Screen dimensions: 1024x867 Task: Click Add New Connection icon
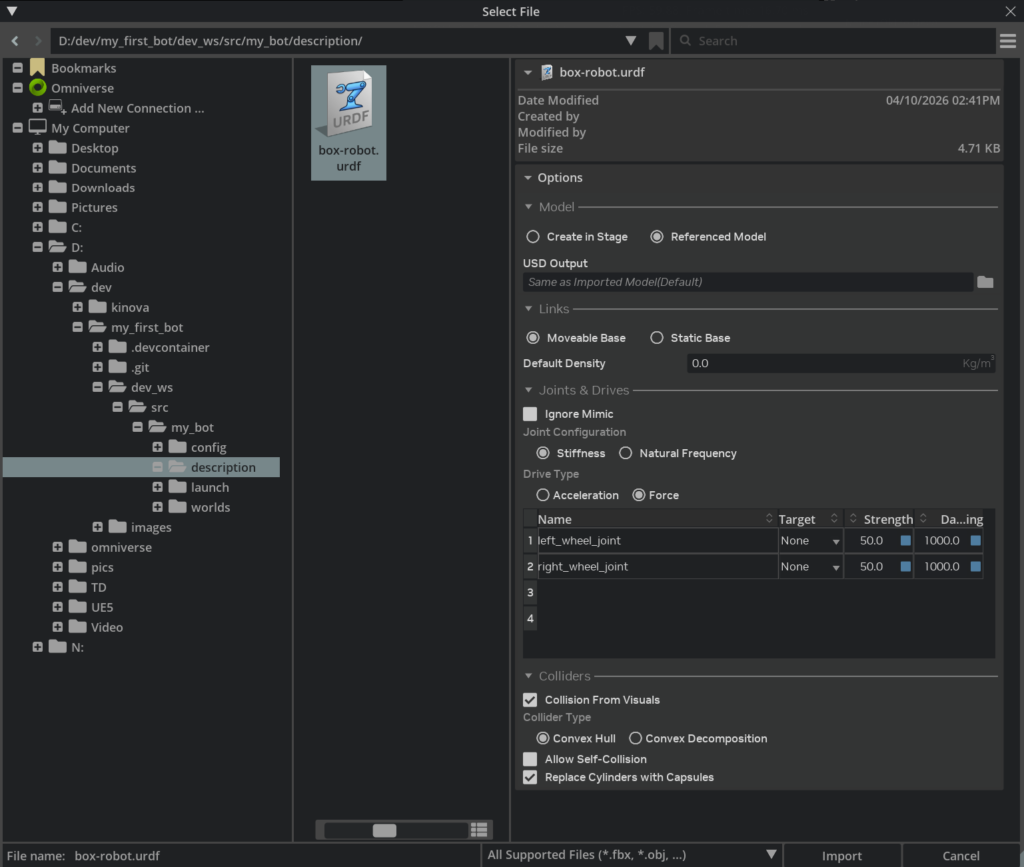[57, 108]
